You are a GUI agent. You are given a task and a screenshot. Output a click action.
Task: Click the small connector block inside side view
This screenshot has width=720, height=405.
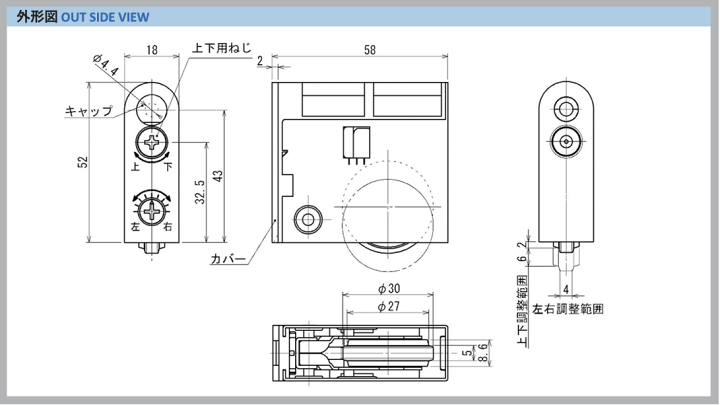(356, 141)
